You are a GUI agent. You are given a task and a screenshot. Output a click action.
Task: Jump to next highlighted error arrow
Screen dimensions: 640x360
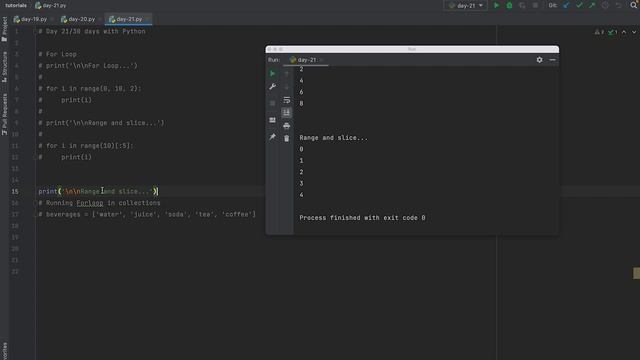point(634,32)
